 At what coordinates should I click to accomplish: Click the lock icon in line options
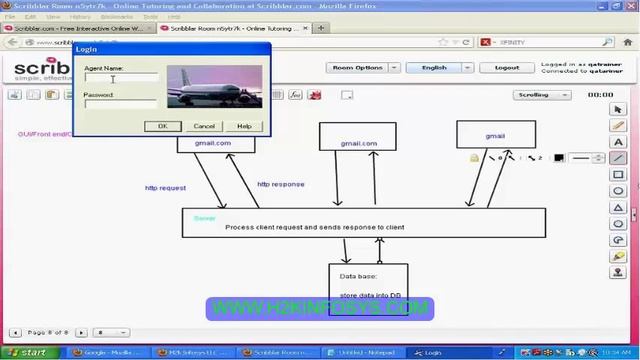474,158
